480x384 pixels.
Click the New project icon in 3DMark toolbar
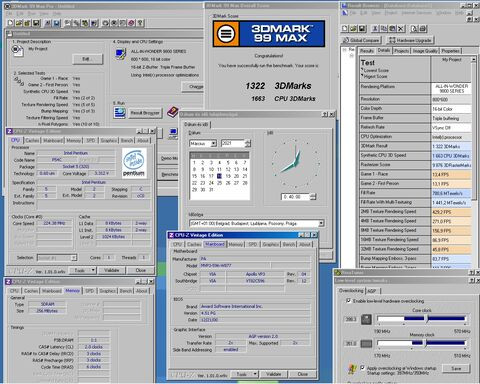[10, 23]
